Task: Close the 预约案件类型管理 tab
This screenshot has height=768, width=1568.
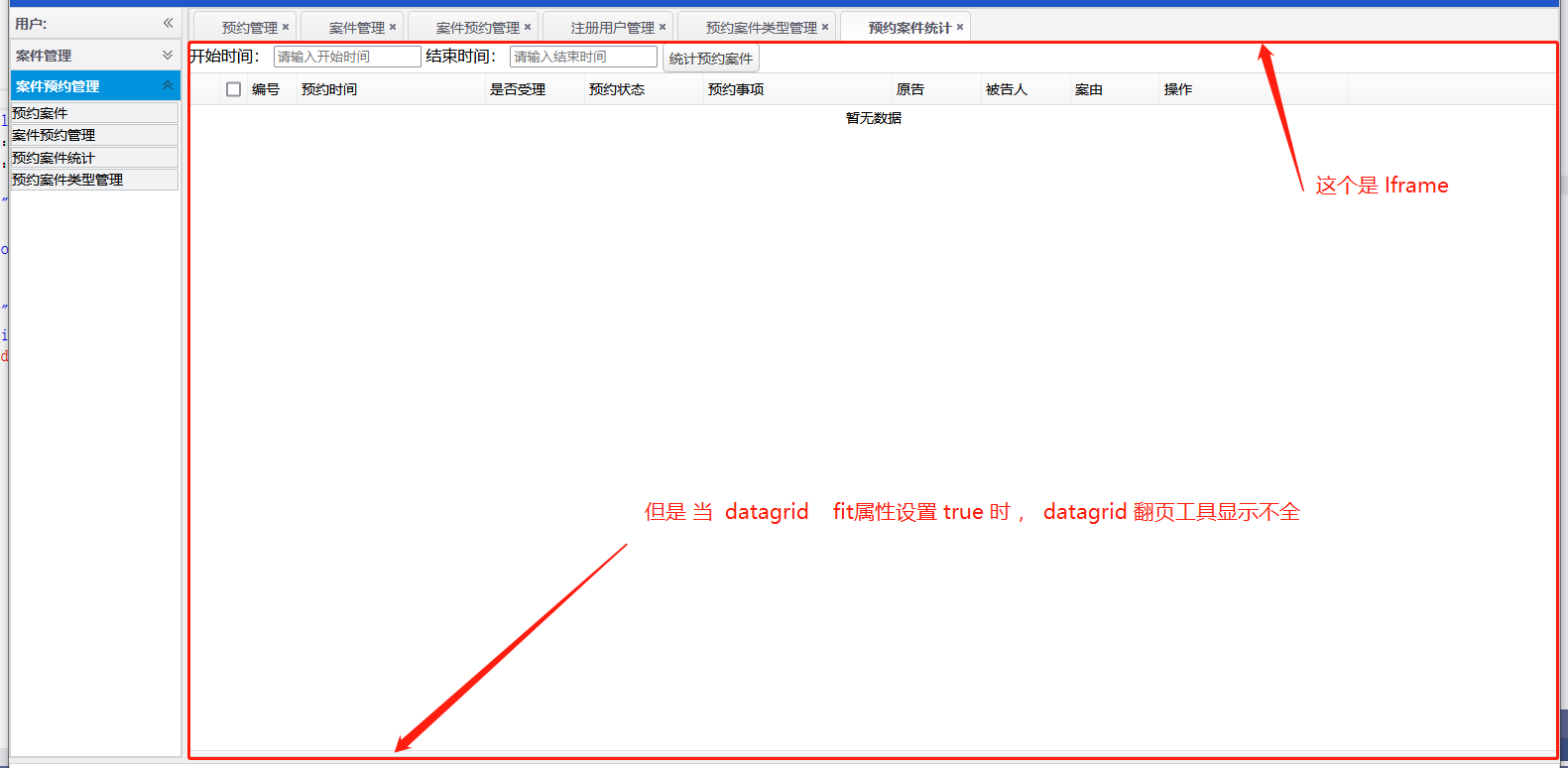Action: pyautogui.click(x=825, y=27)
